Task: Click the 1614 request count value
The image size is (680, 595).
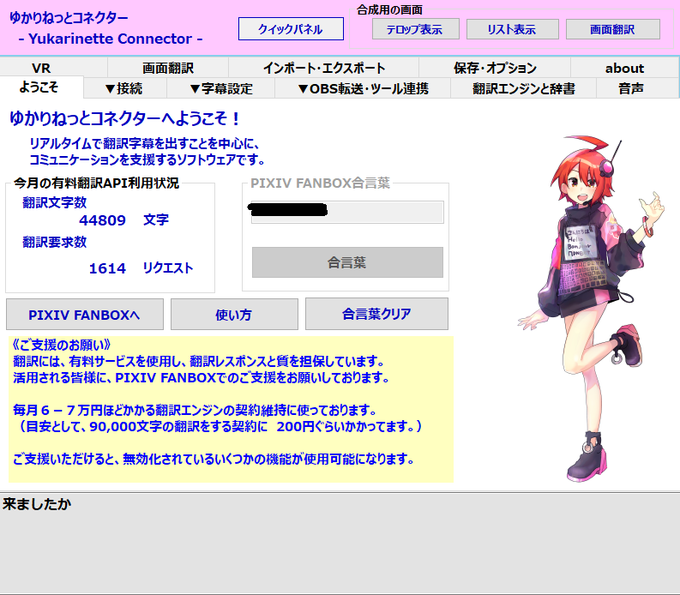Action: point(107,268)
